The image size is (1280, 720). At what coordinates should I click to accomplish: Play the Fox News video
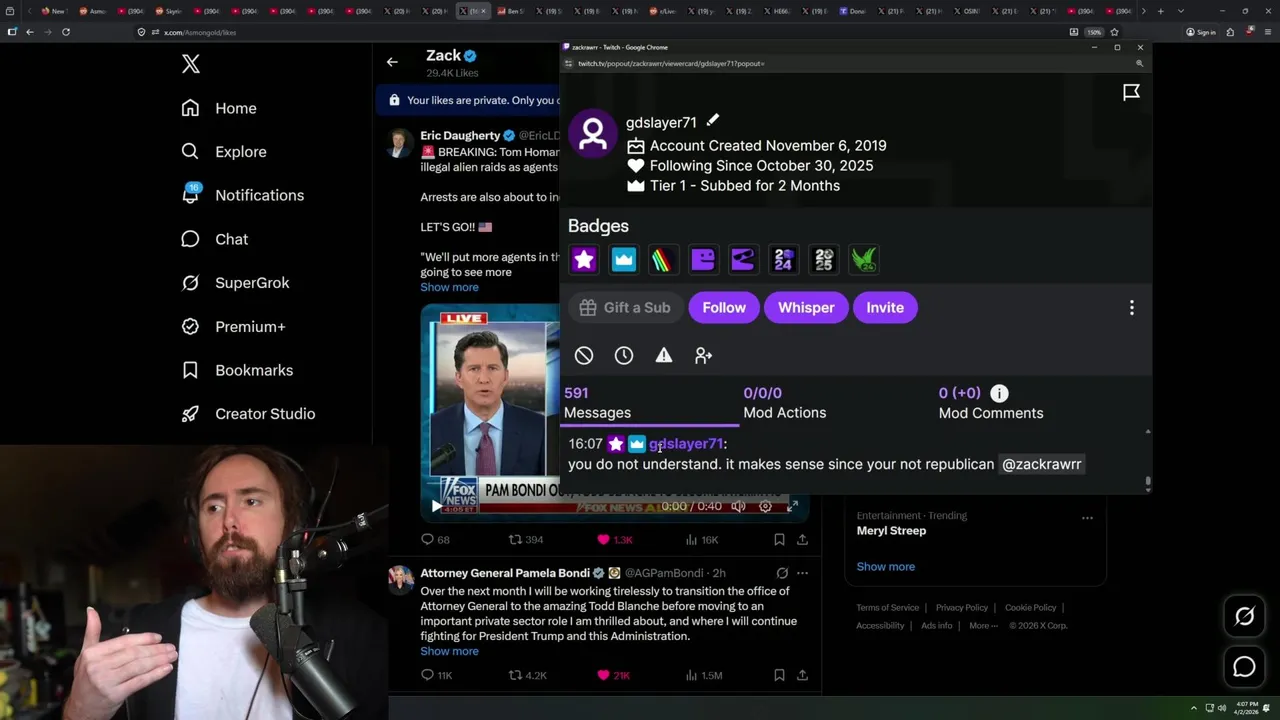436,506
